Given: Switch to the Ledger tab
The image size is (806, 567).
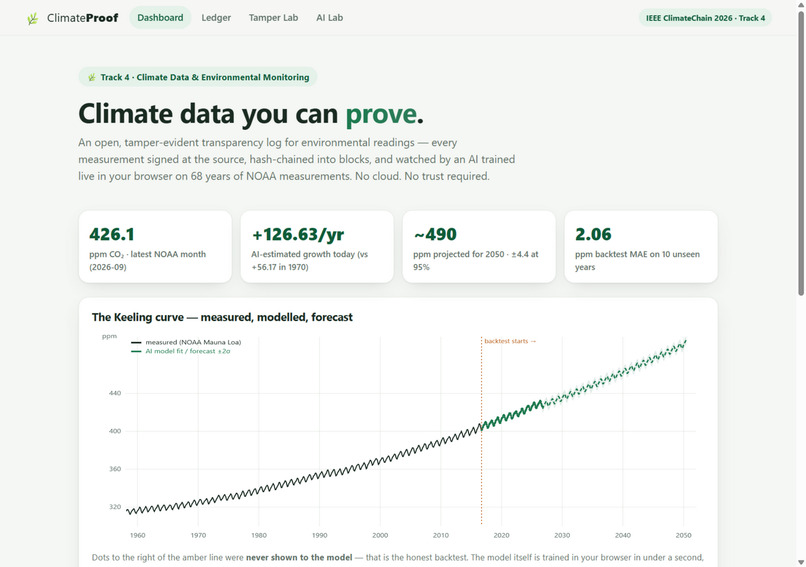Looking at the screenshot, I should [x=216, y=17].
